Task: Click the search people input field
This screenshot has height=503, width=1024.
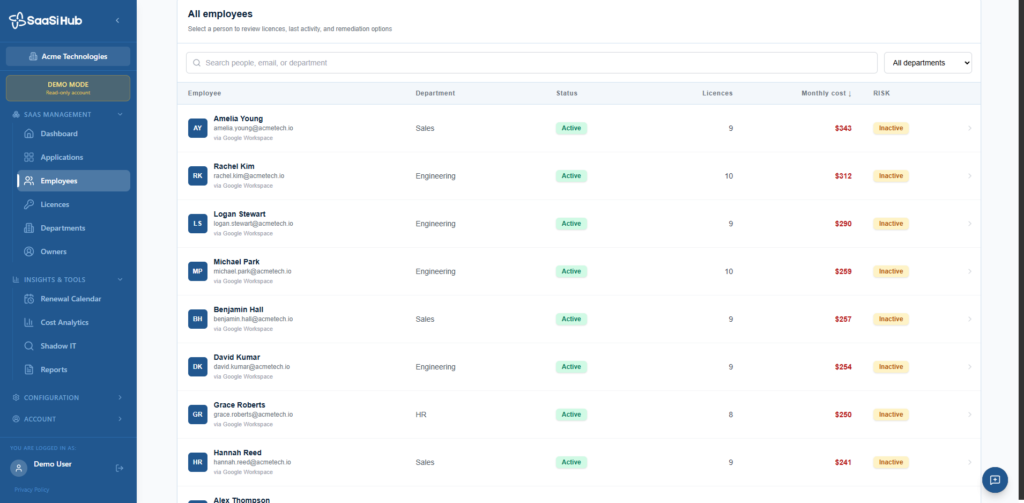Action: pos(532,63)
